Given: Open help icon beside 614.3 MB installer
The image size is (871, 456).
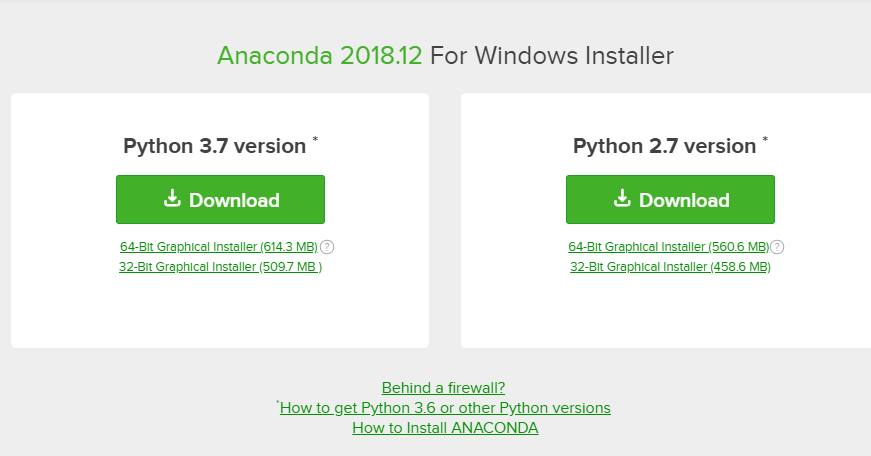Looking at the screenshot, I should coord(327,247).
